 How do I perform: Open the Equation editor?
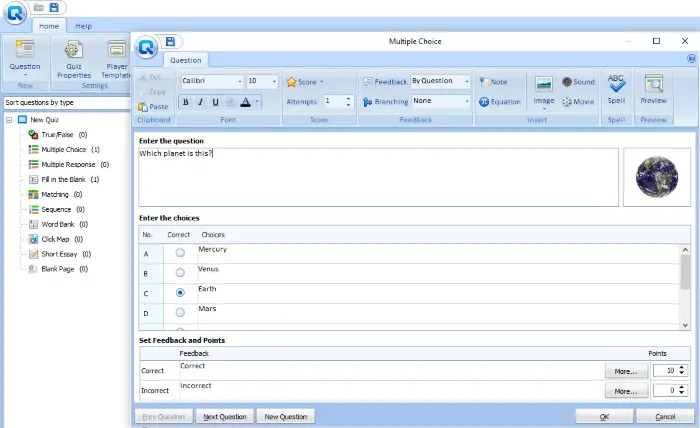click(x=499, y=101)
